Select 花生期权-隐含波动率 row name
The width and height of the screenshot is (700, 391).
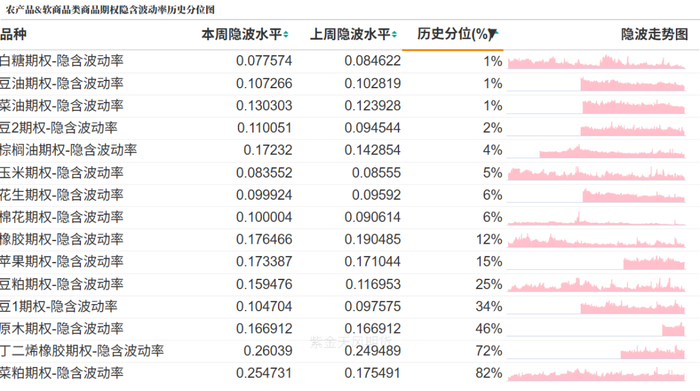[62, 195]
